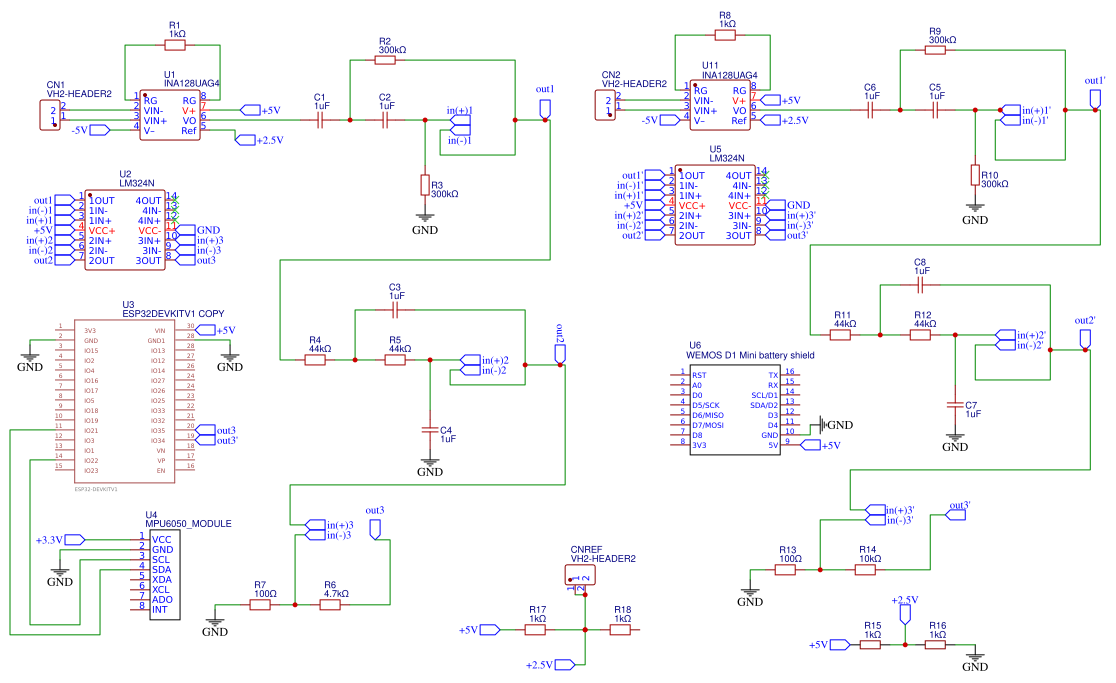The width and height of the screenshot is (1116, 683).
Task: Select the out3' net port above R14
Action: (x=955, y=514)
